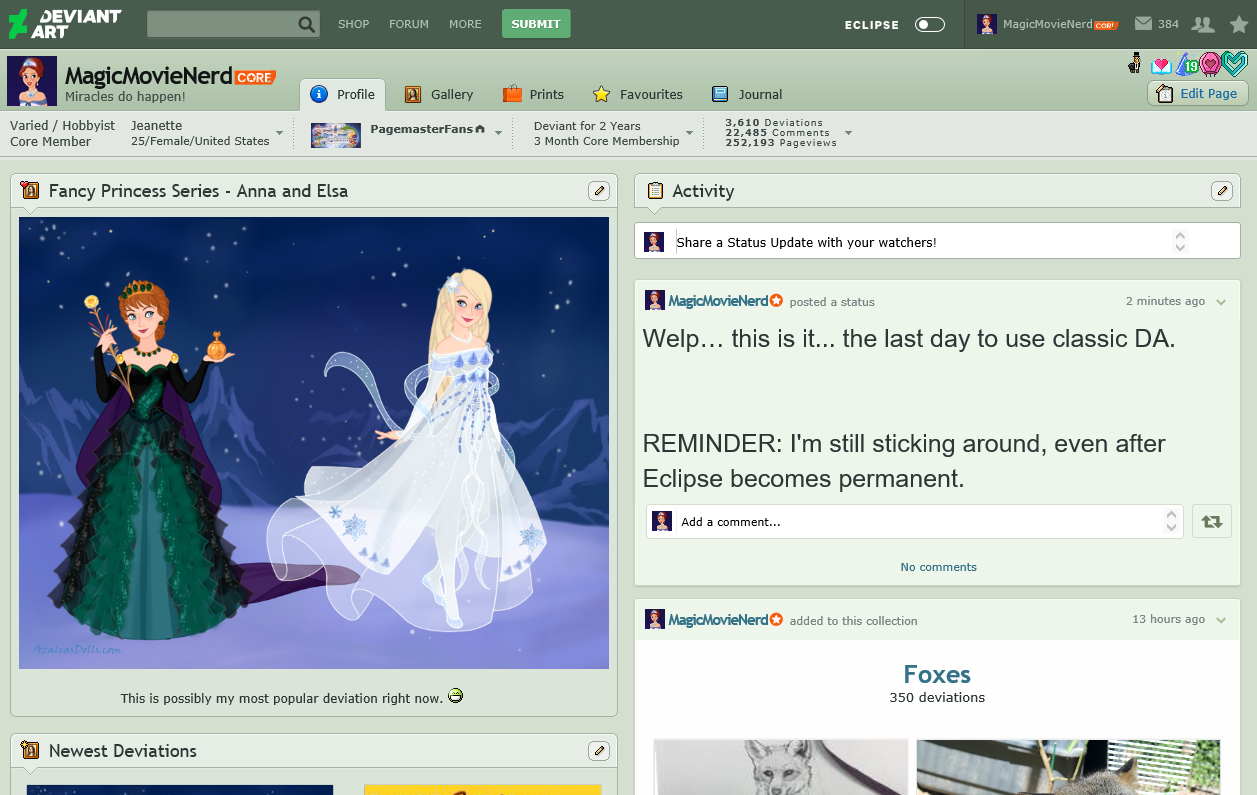Click the author avatar on the status post
1257x795 pixels.
654,300
